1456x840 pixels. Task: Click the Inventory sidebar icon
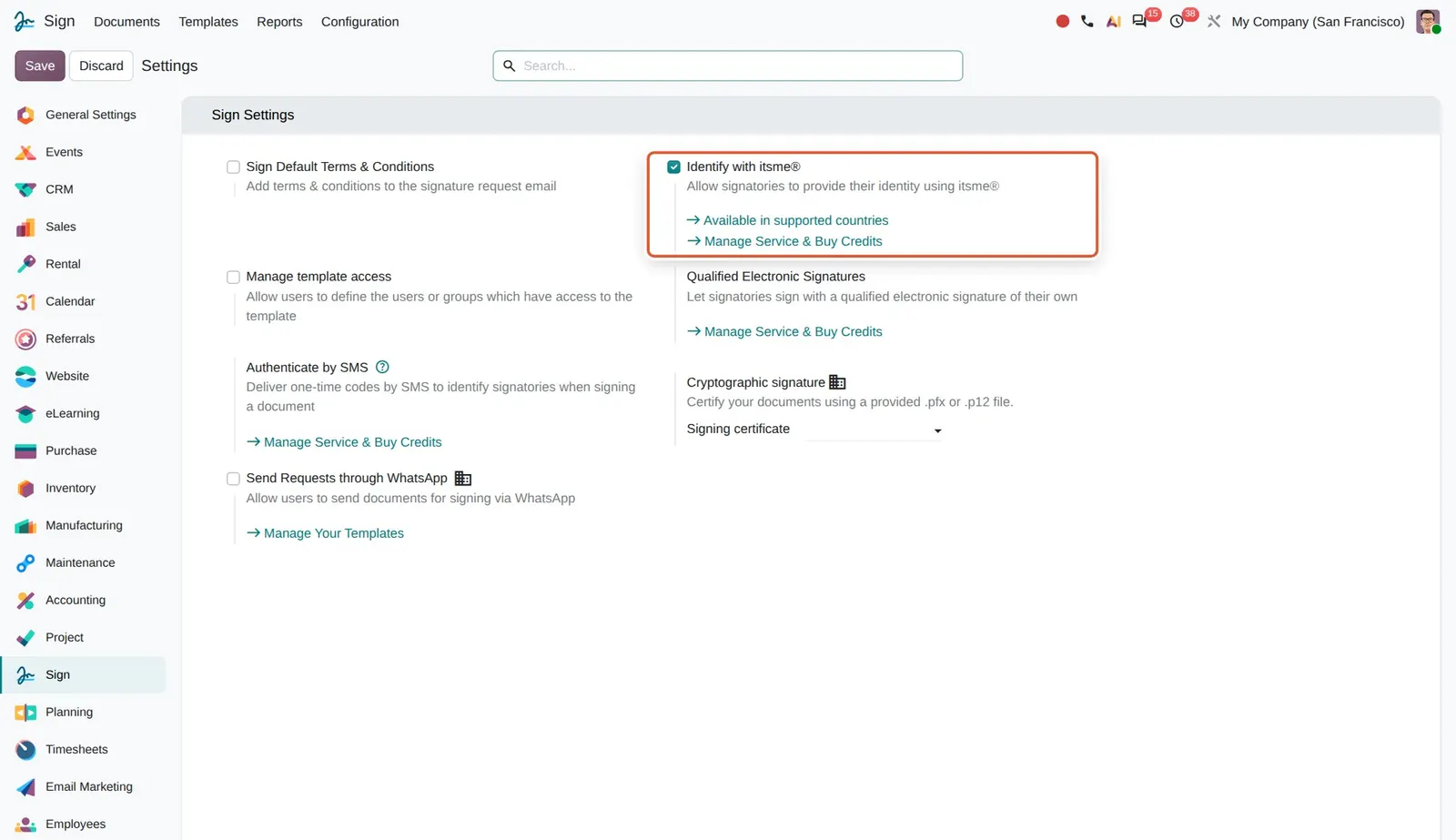pos(25,488)
